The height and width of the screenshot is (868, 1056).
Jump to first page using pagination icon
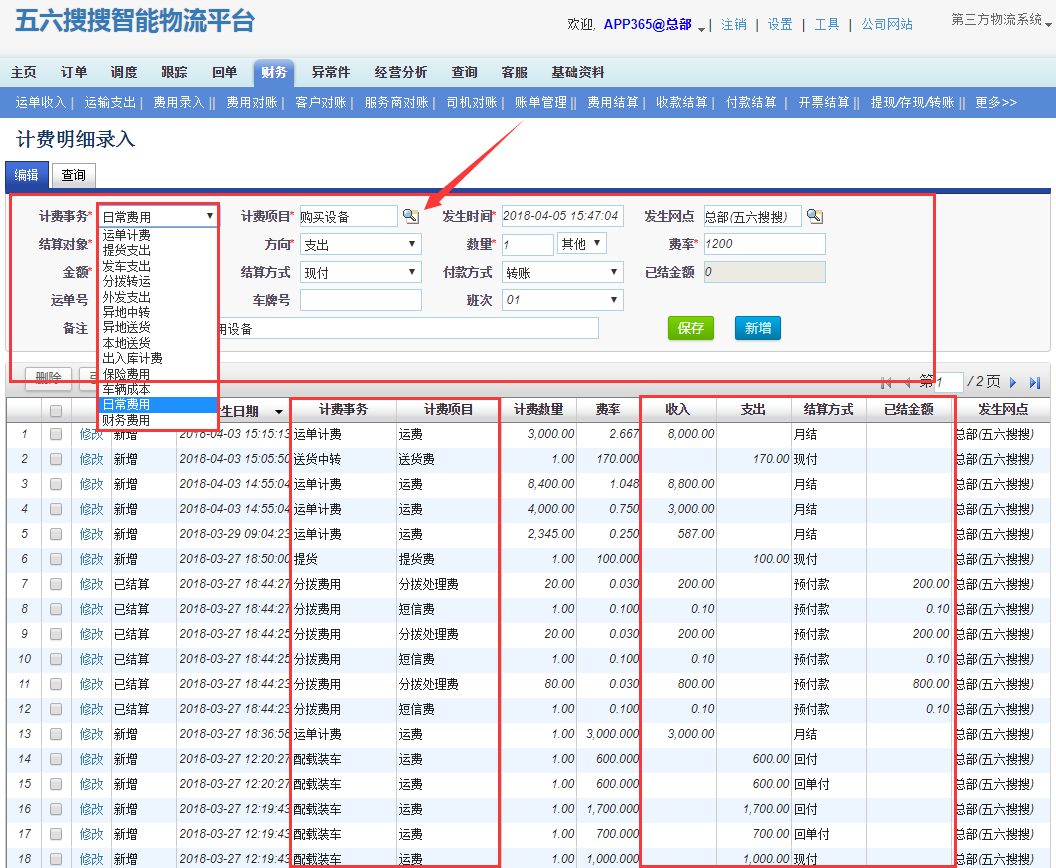886,382
